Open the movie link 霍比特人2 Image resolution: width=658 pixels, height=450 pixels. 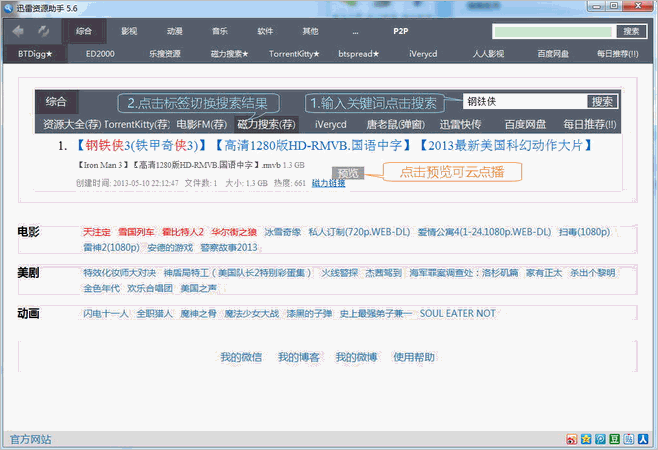click(183, 232)
